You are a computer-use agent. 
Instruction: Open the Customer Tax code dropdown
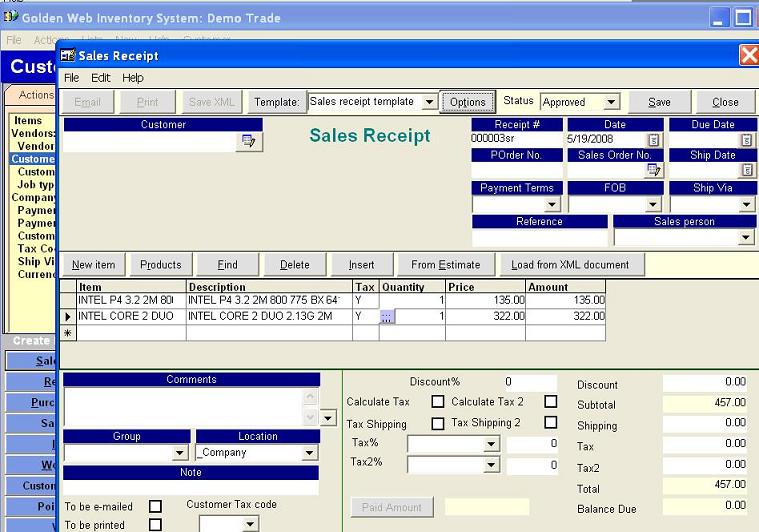coord(250,524)
